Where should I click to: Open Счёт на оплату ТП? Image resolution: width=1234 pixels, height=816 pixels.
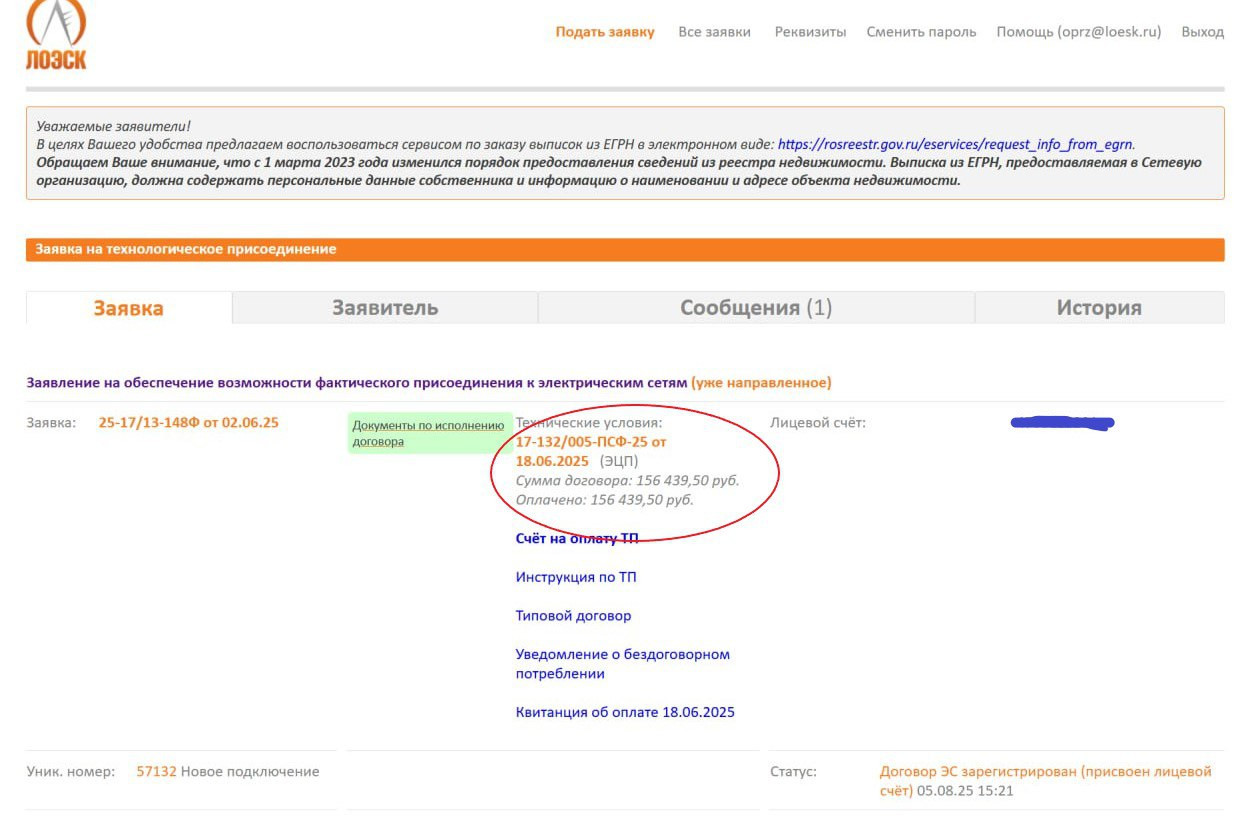tap(576, 539)
